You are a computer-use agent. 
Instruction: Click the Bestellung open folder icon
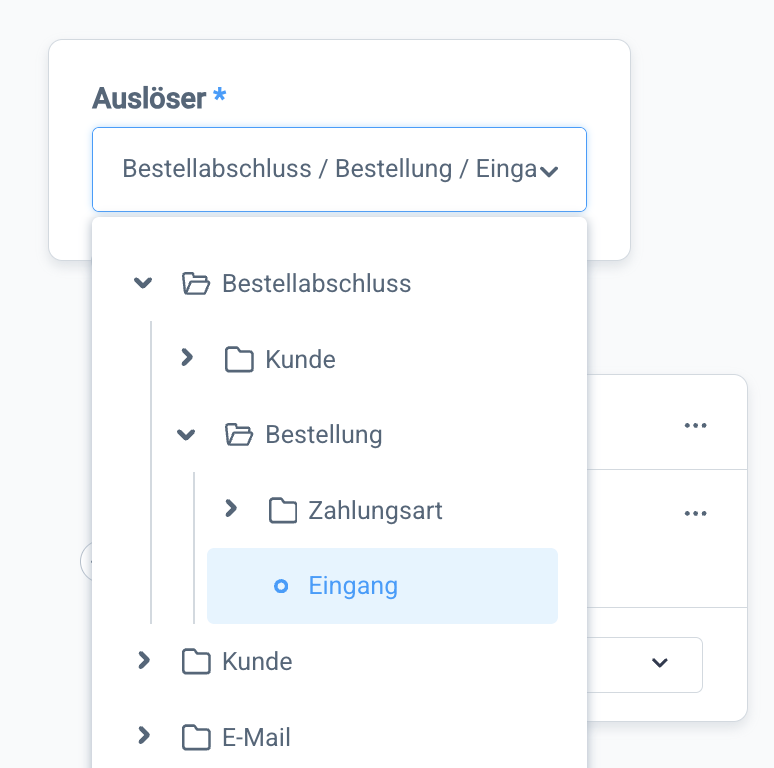coord(239,435)
